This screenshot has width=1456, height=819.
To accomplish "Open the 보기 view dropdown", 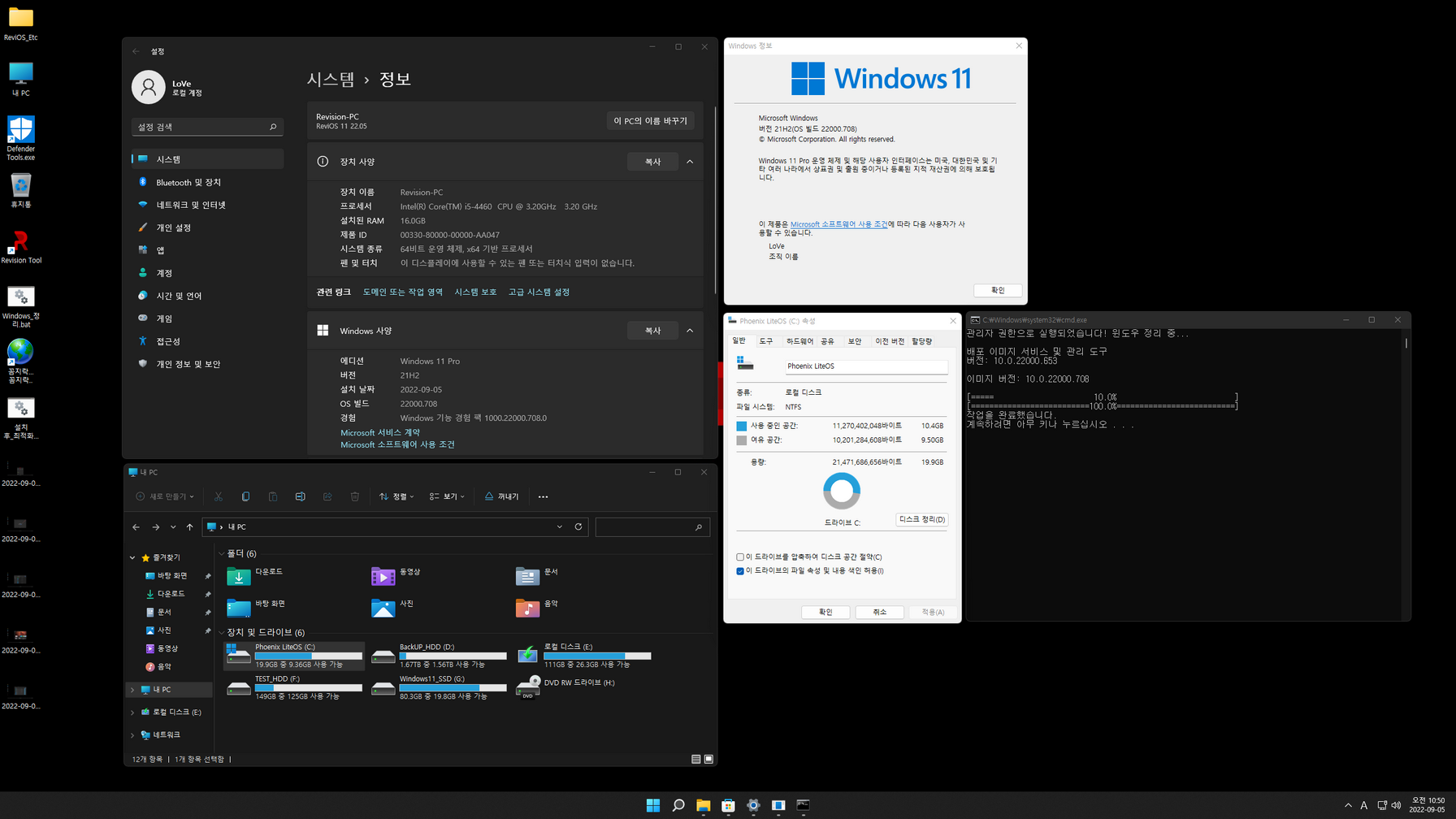I will (447, 496).
